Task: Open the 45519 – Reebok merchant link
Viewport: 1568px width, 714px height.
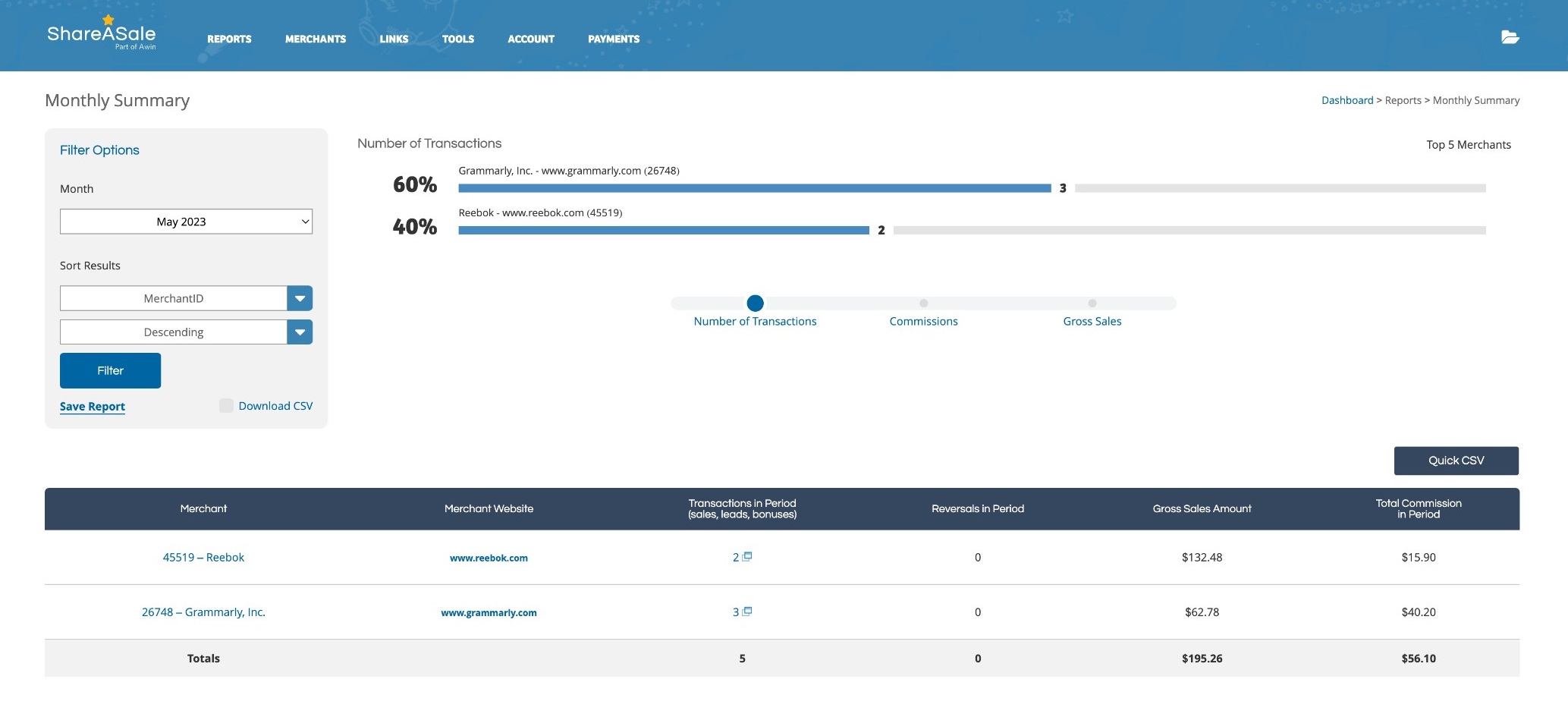Action: pos(203,557)
